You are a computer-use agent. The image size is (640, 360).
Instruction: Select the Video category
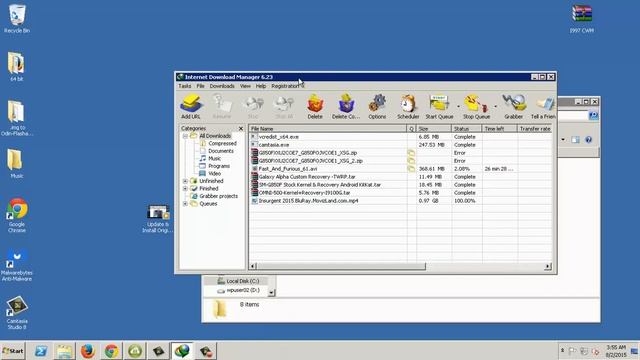click(210, 173)
